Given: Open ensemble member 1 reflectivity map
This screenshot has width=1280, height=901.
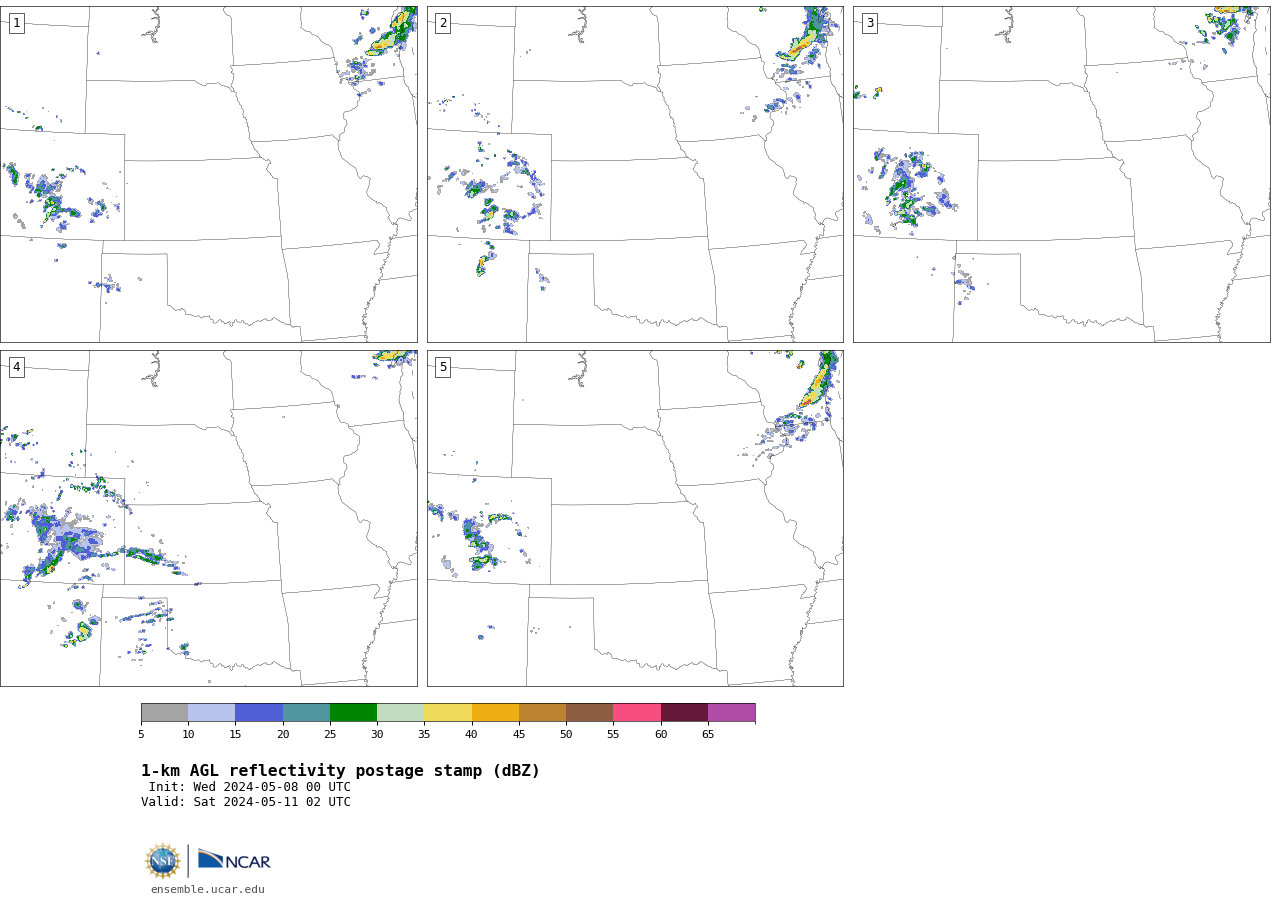Looking at the screenshot, I should (209, 174).
